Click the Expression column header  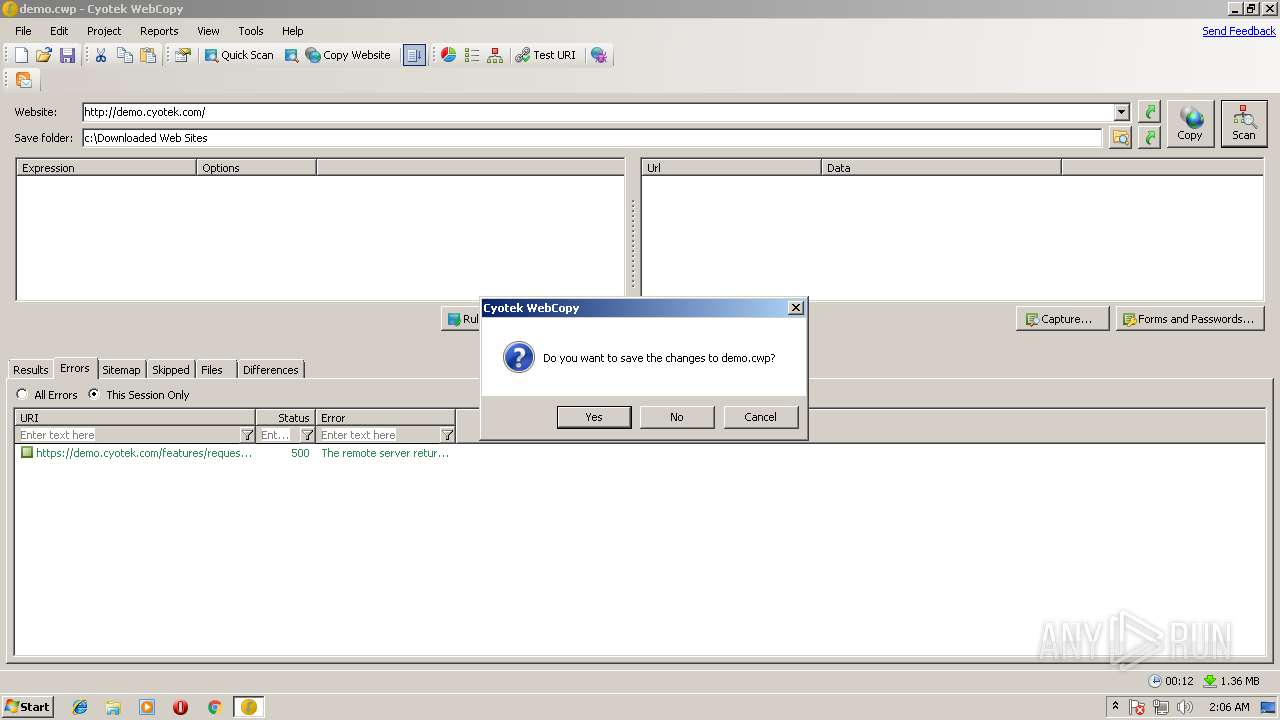[107, 168]
